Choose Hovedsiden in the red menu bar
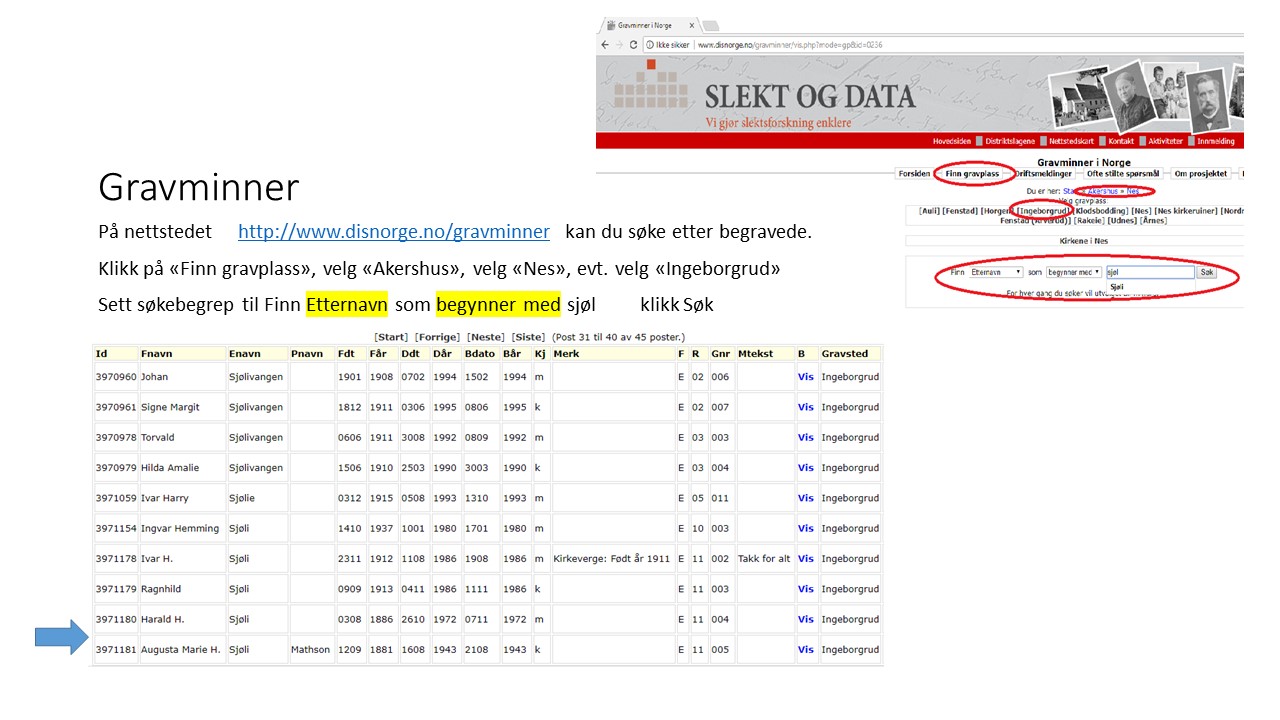Viewport: 1280px width, 720px height. point(951,141)
